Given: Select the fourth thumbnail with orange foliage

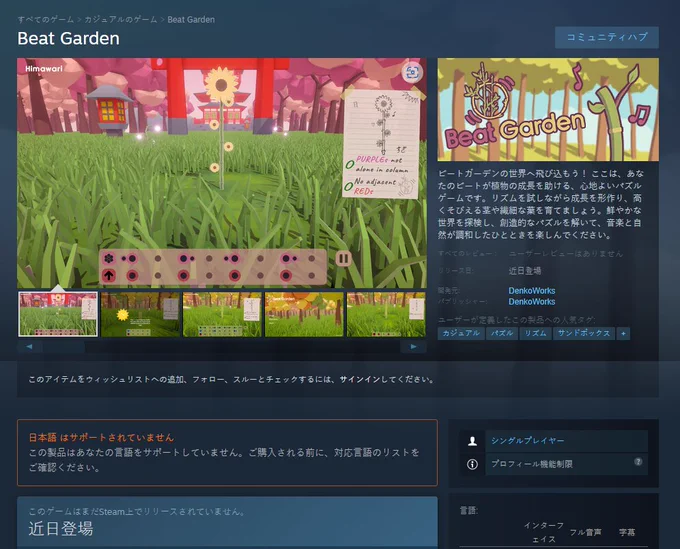Looking at the screenshot, I should coord(304,314).
